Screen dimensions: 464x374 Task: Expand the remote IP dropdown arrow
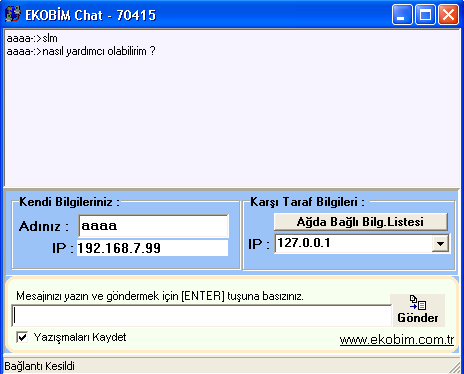coord(440,244)
